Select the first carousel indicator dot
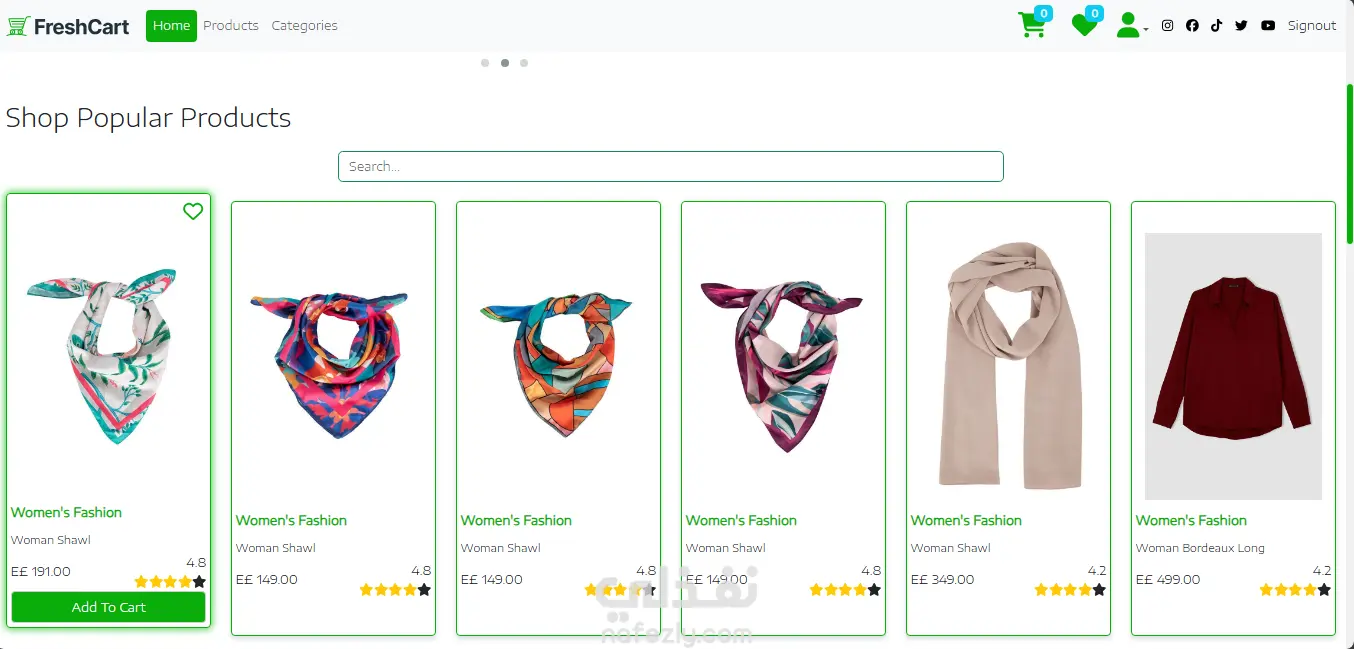Screen dimensions: 1354x649 click(485, 63)
